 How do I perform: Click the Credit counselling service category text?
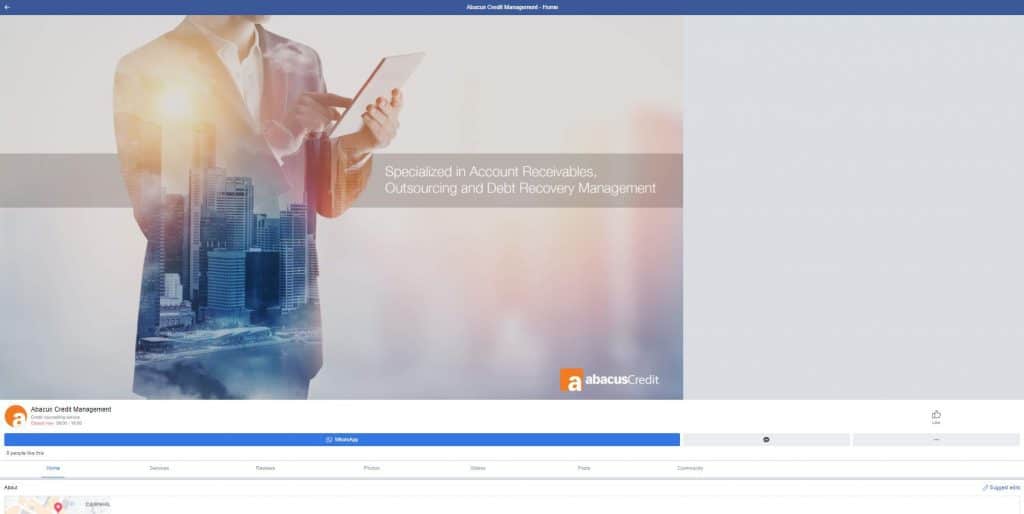pyautogui.click(x=55, y=417)
